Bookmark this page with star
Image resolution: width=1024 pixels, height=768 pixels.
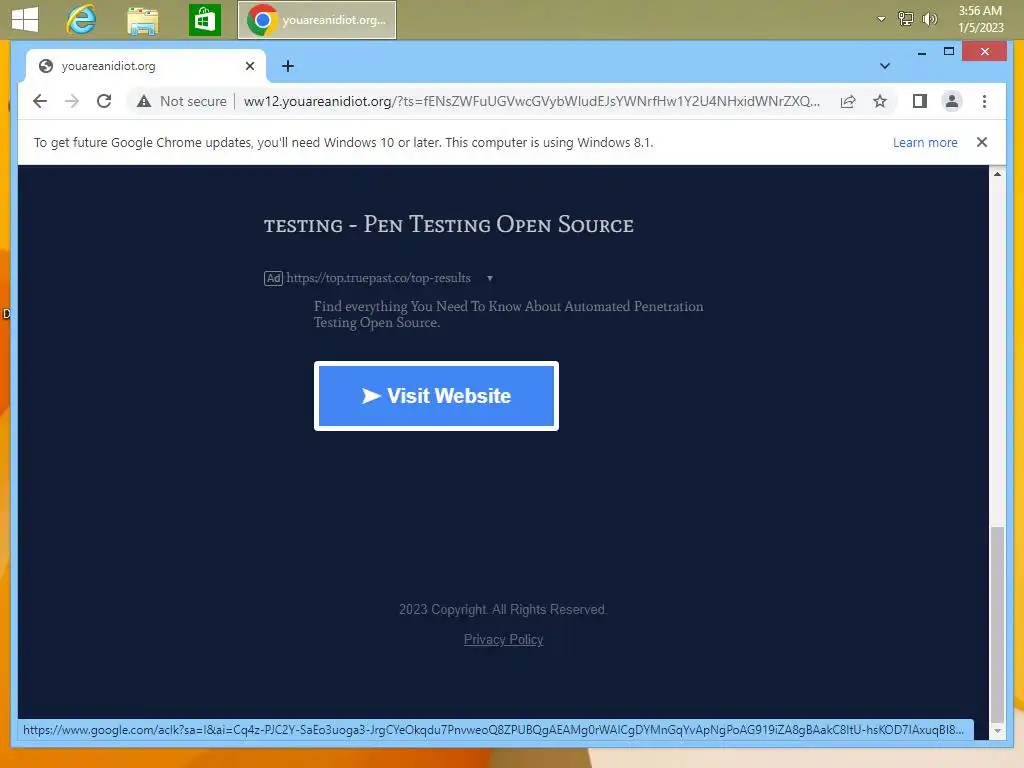tap(880, 101)
